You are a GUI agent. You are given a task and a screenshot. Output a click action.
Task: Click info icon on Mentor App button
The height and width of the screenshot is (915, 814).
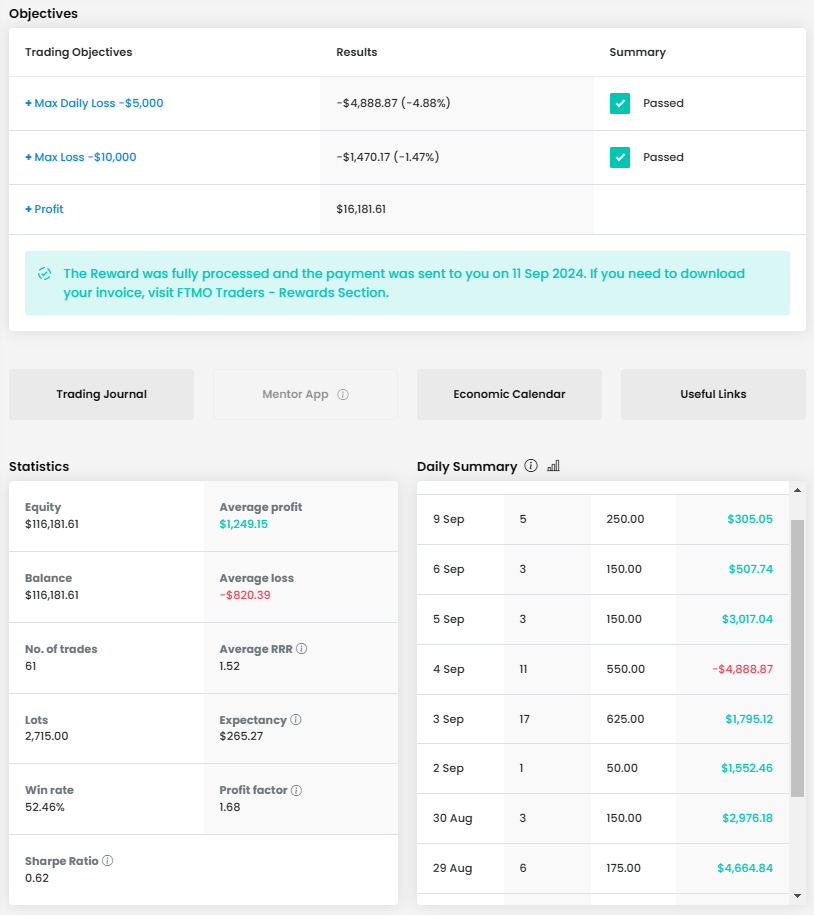pyautogui.click(x=343, y=395)
